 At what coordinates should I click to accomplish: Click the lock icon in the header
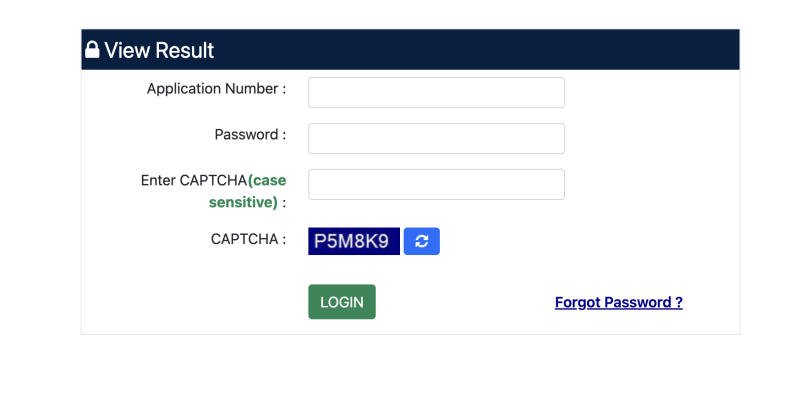click(92, 50)
